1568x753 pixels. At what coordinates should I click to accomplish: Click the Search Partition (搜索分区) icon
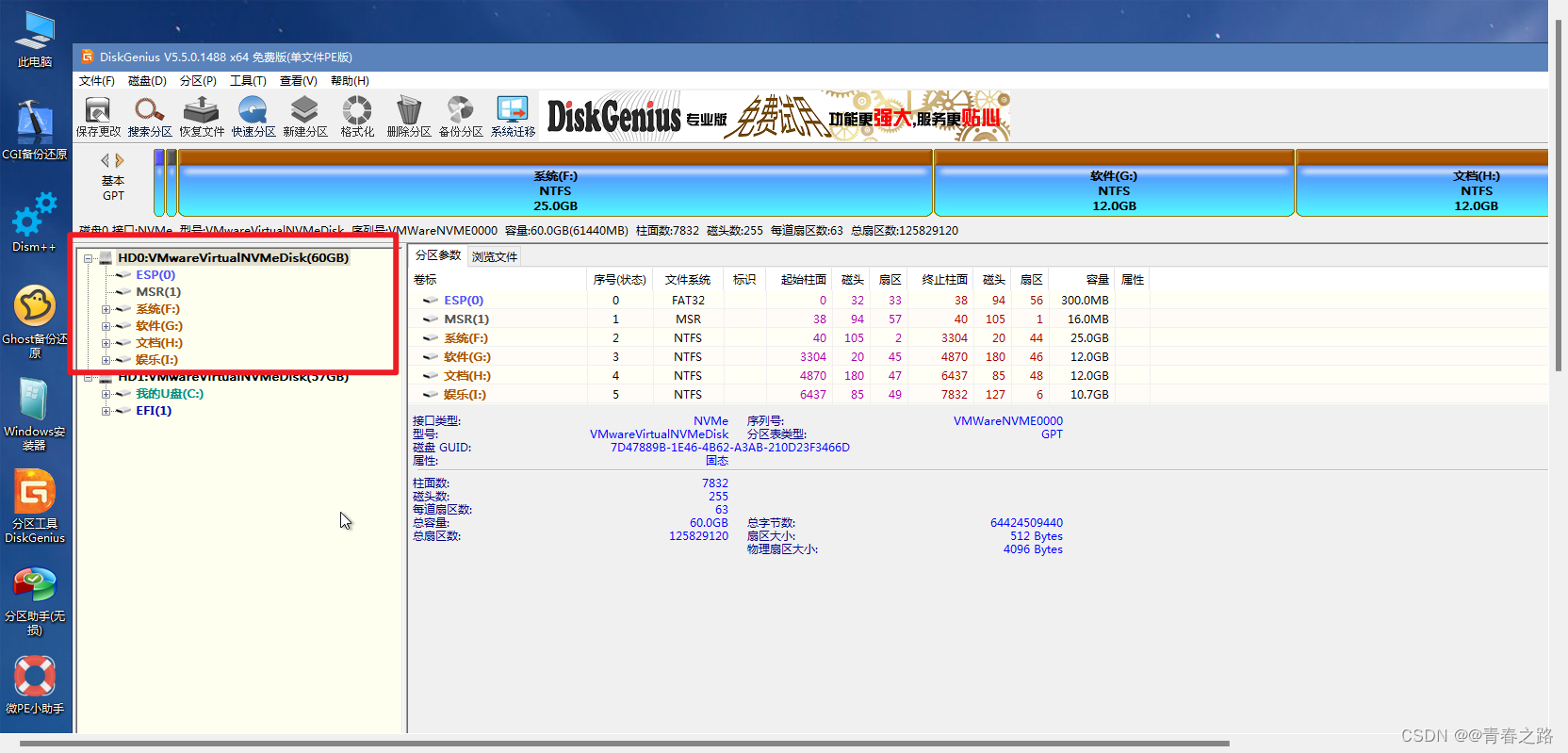[150, 117]
